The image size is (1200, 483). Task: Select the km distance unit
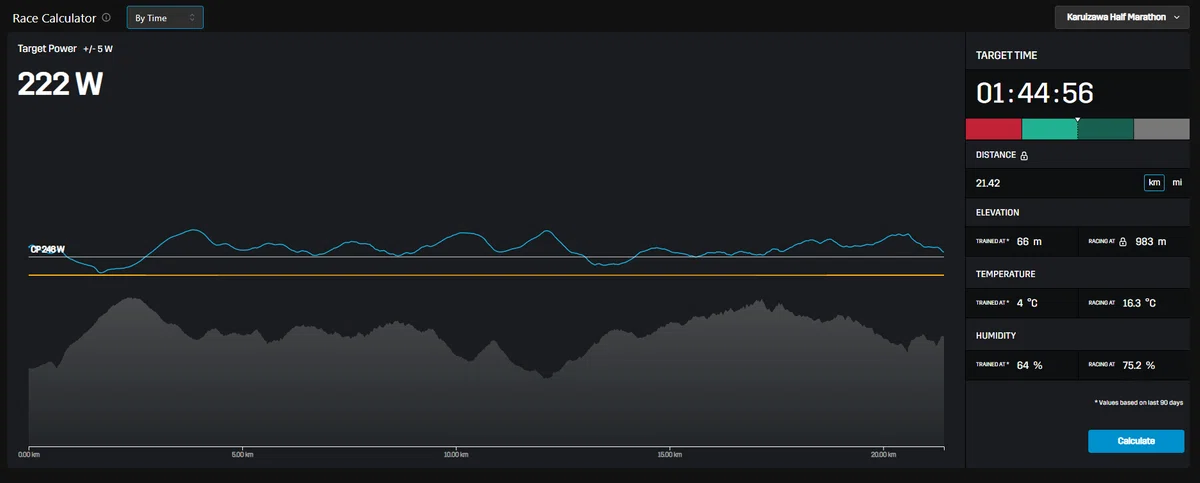(1155, 183)
